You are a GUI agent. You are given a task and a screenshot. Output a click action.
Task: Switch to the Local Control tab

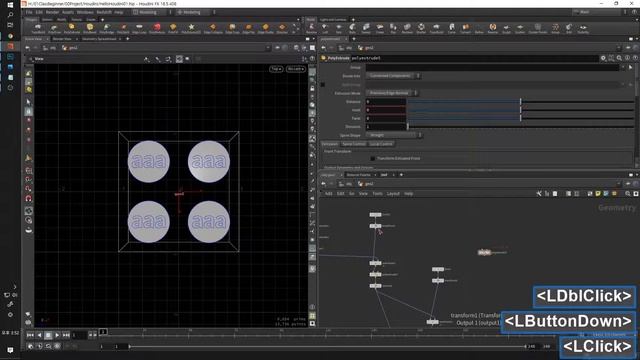(x=381, y=144)
